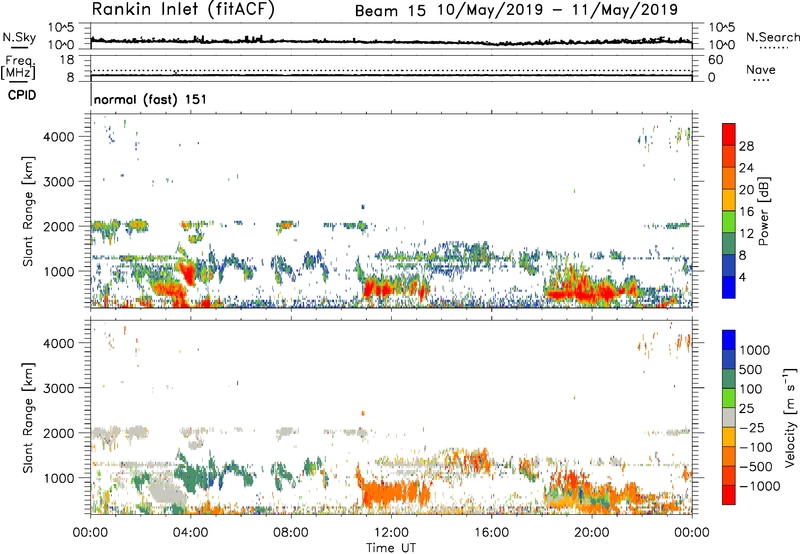This screenshot has height=554, width=800.
Task: Click the '−100' label on the velocity color bar
Action: pos(756,447)
